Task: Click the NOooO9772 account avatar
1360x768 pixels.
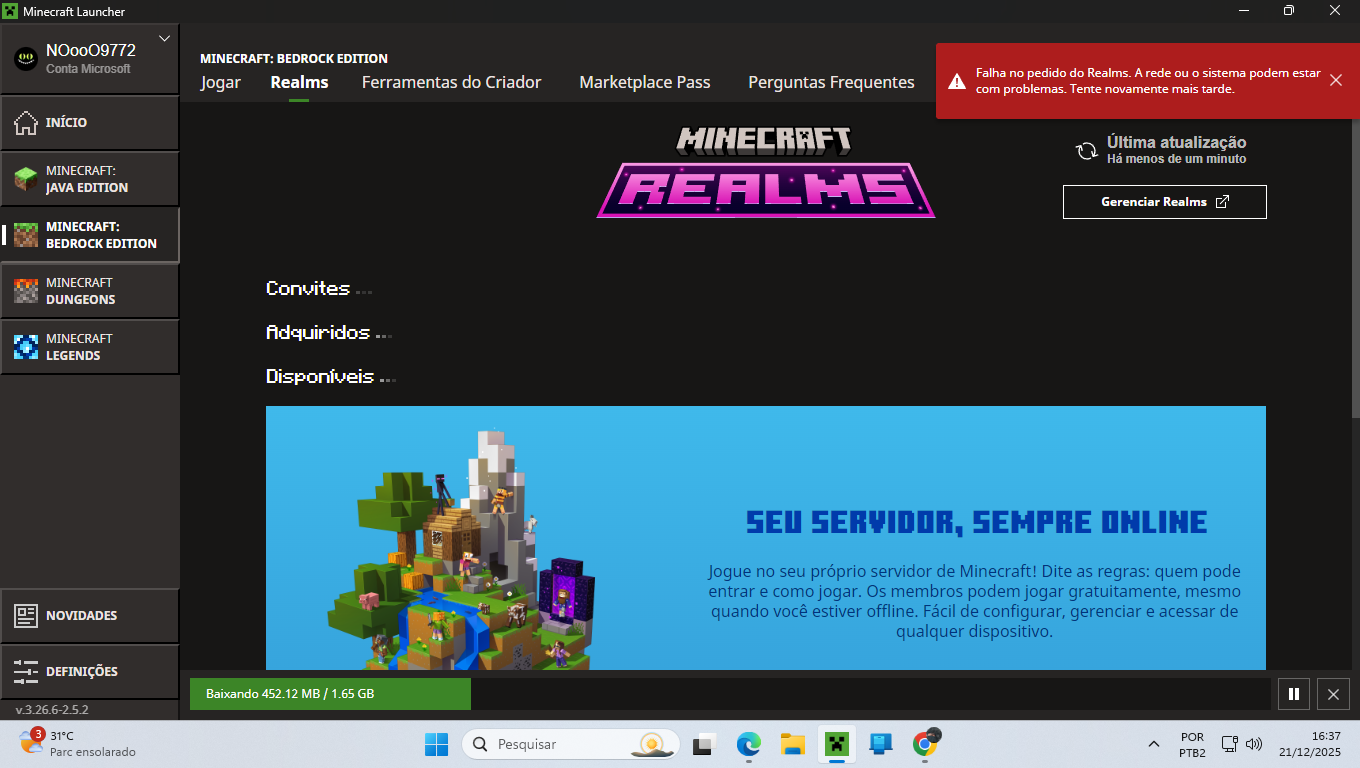Action: point(26,58)
